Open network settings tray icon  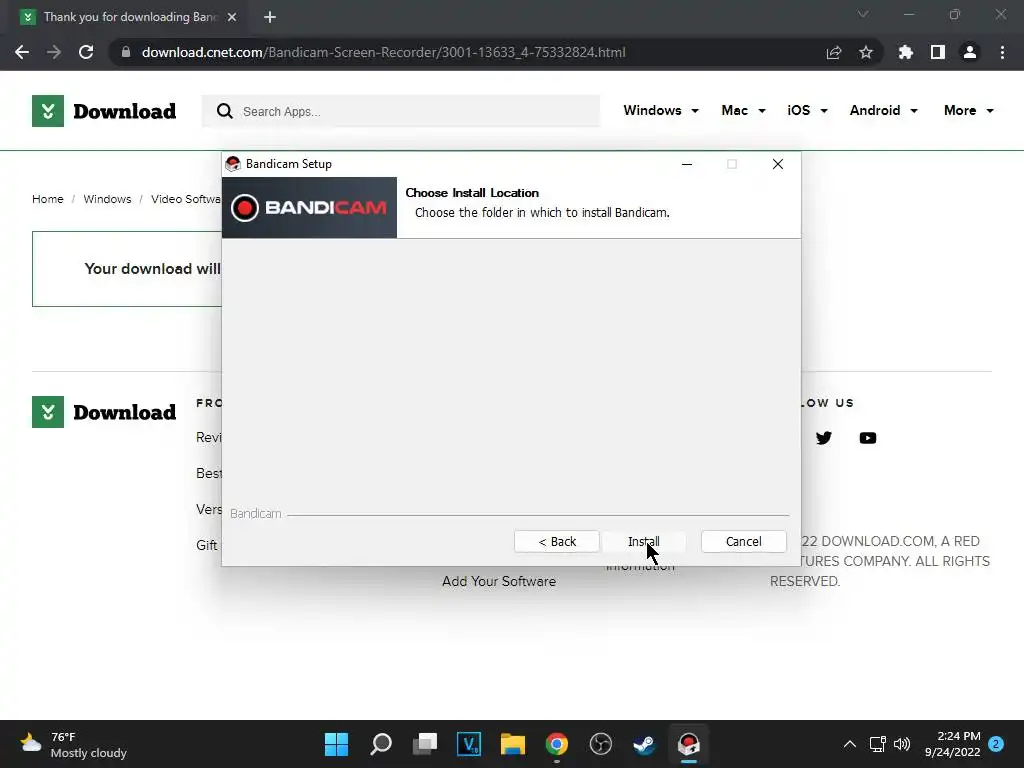pos(878,744)
